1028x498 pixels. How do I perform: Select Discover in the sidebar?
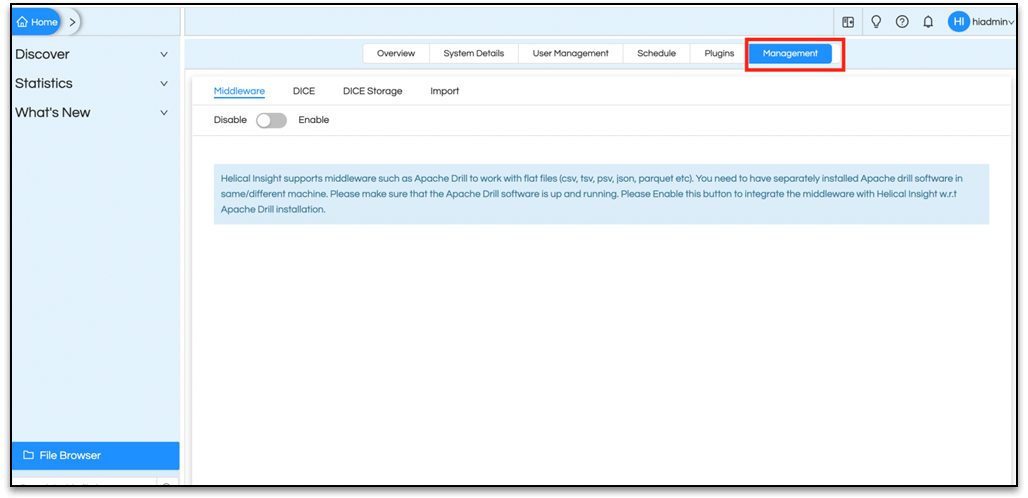pyautogui.click(x=42, y=54)
